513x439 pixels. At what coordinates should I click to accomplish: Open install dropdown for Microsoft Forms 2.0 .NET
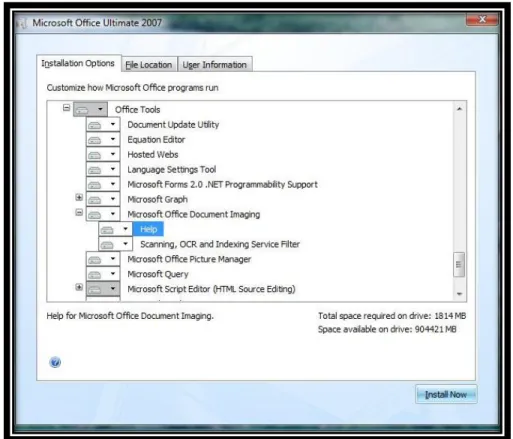click(103, 184)
